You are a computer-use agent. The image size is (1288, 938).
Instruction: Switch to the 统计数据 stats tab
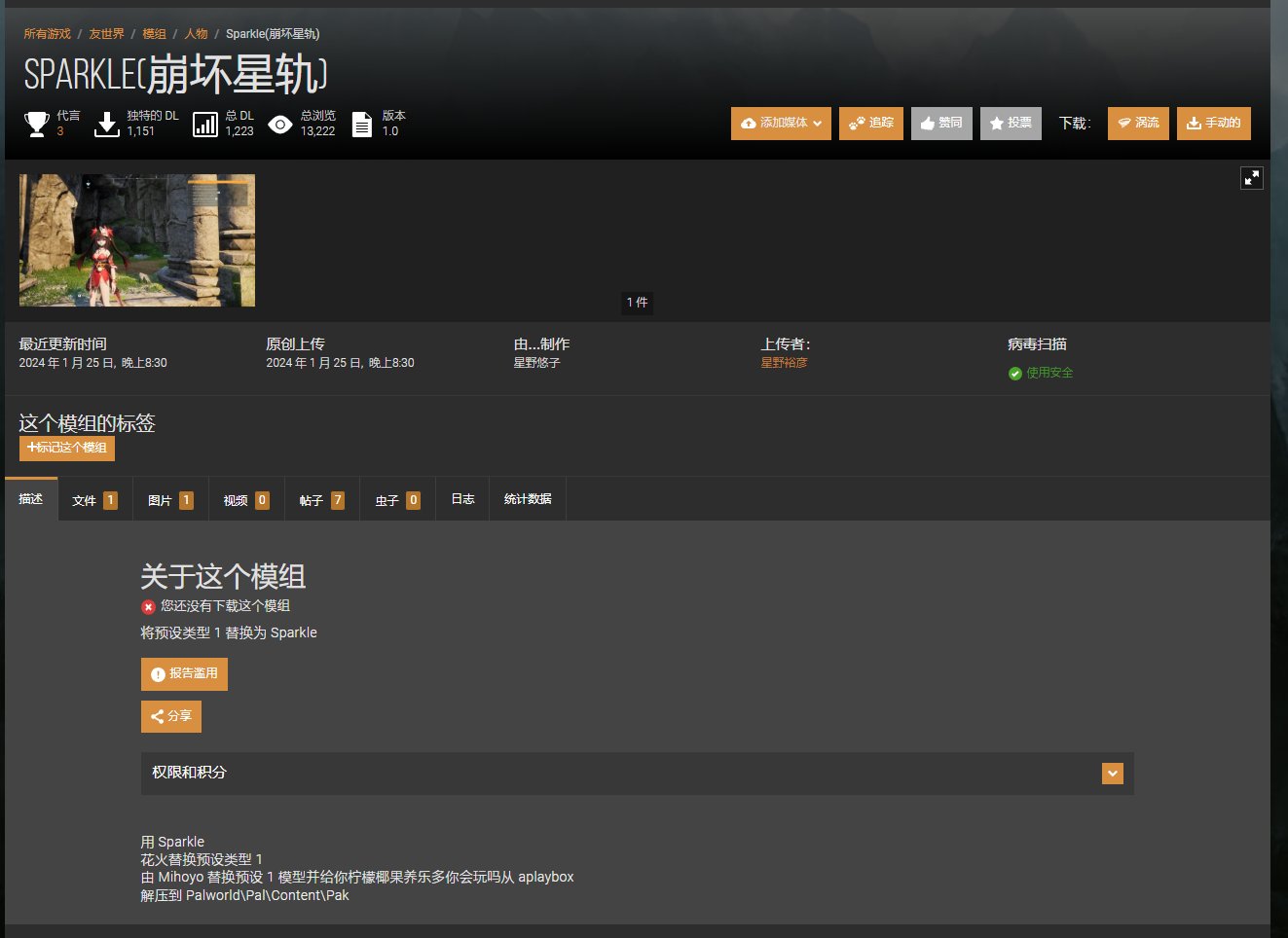tap(528, 499)
